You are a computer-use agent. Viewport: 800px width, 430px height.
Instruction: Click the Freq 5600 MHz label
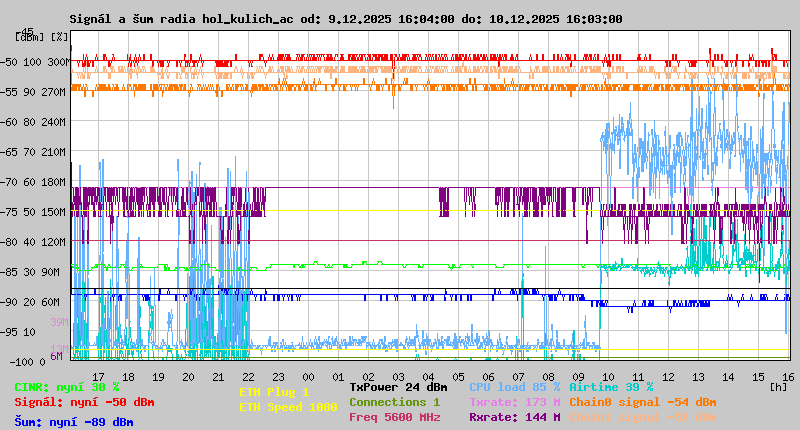(394, 417)
